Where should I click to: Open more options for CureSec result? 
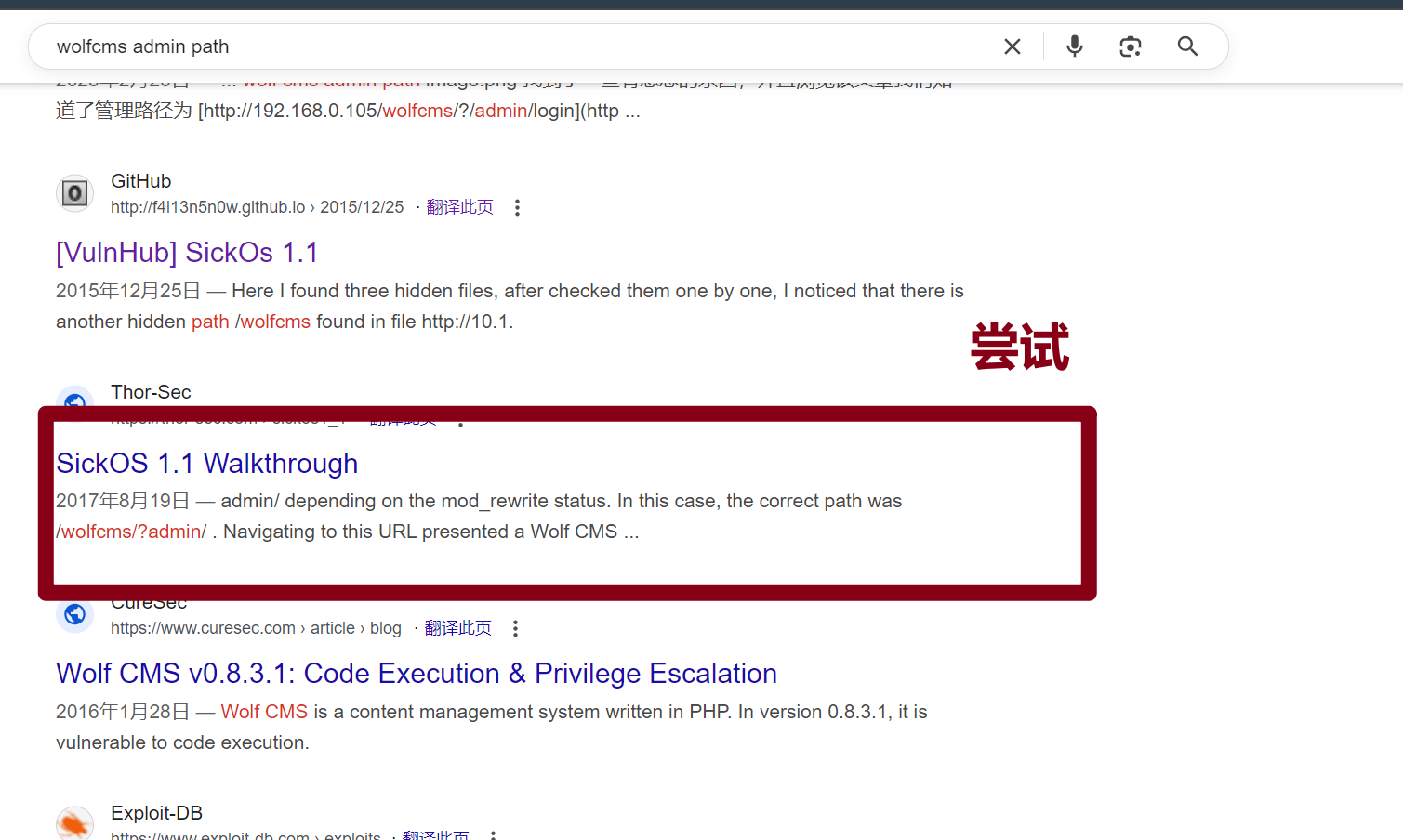click(x=515, y=628)
